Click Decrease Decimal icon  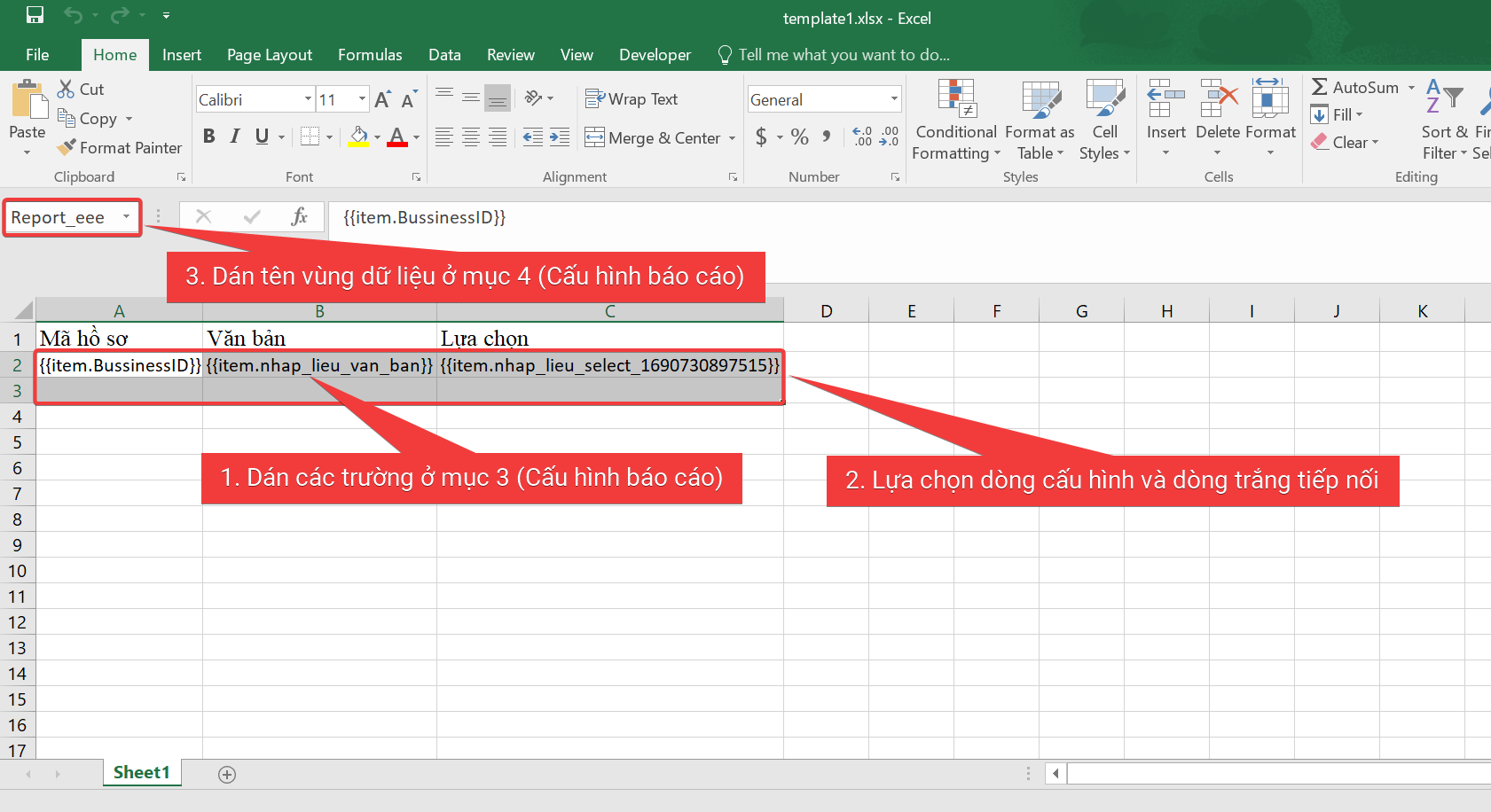[889, 137]
